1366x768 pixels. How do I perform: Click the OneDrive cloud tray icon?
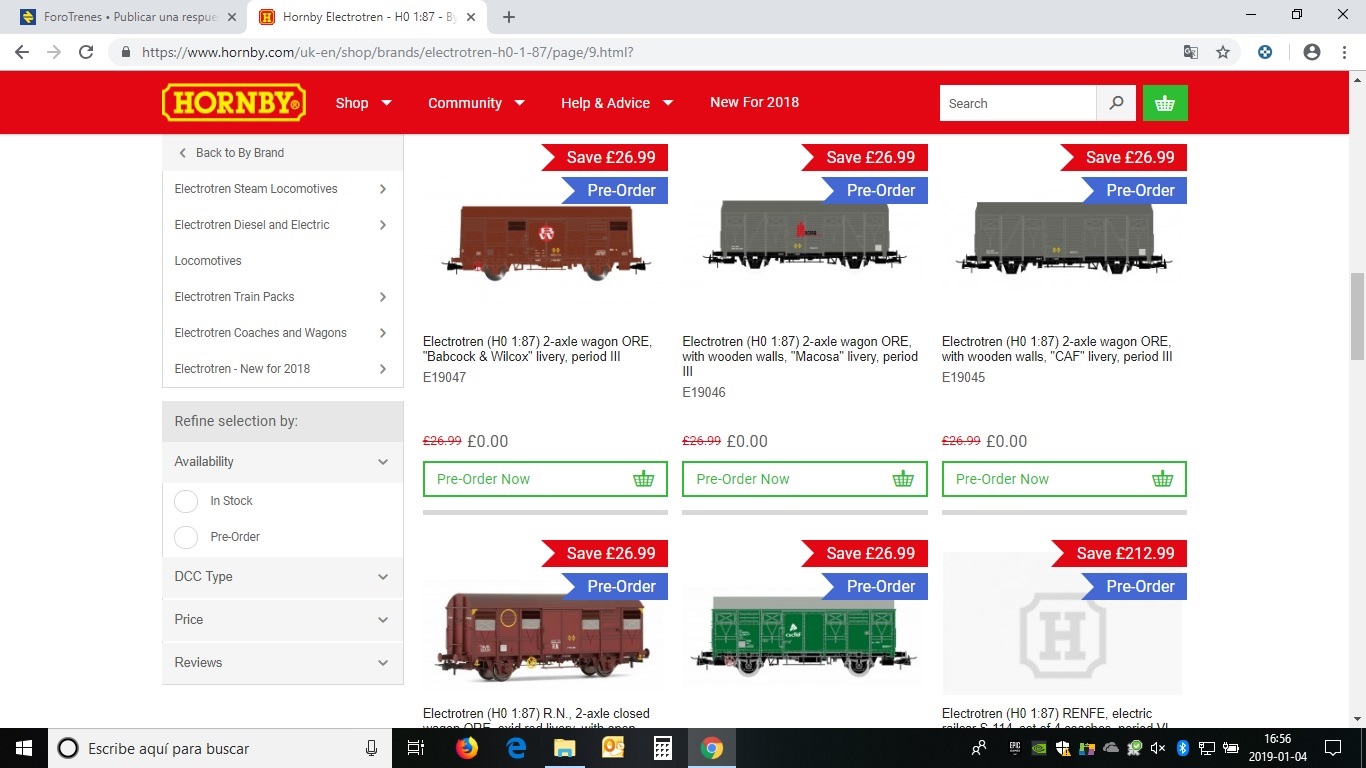pos(1110,748)
